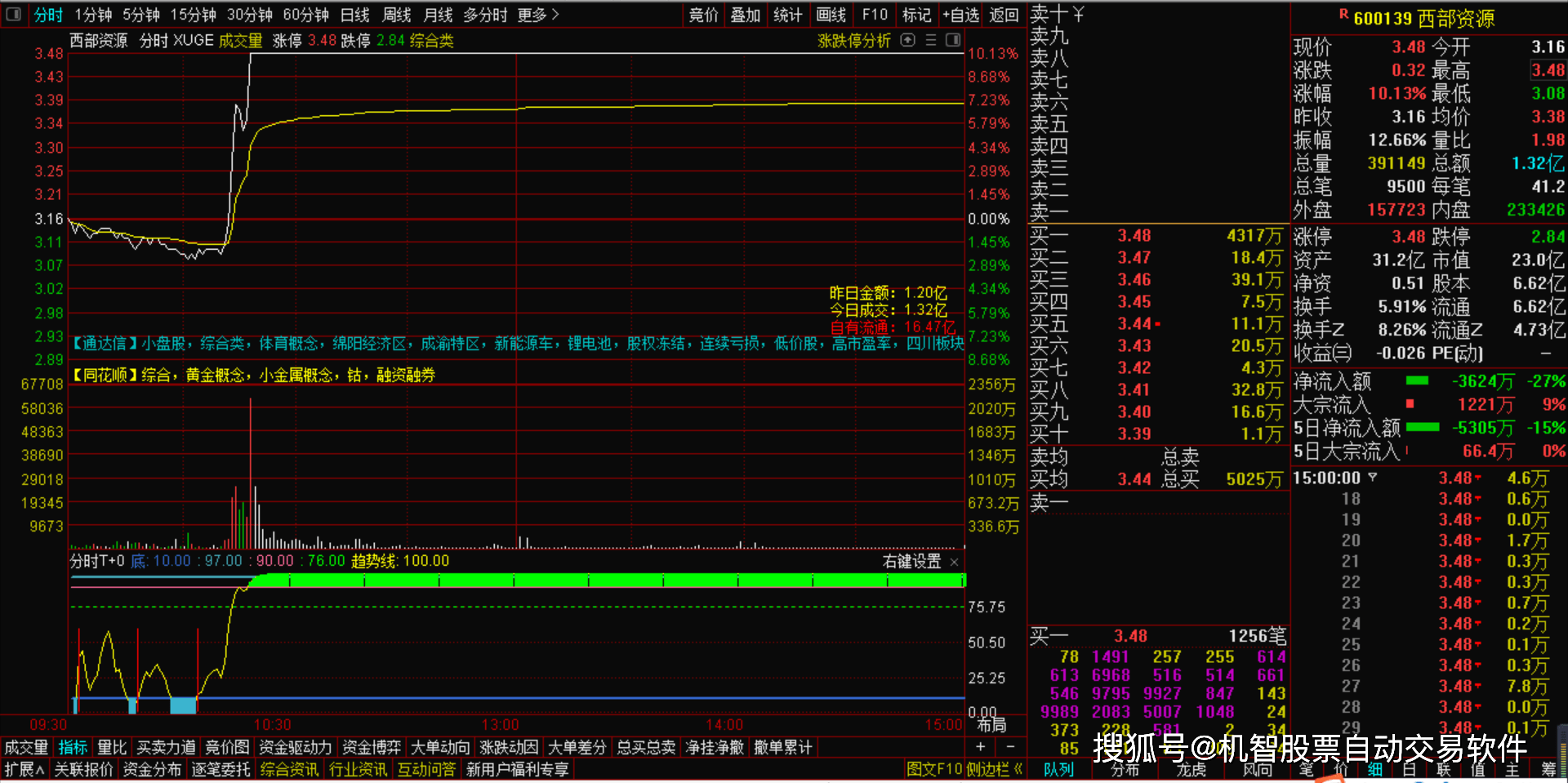Viewport: 1568px width, 783px height.
Task: Open the 日线 daily chart
Action: click(354, 15)
